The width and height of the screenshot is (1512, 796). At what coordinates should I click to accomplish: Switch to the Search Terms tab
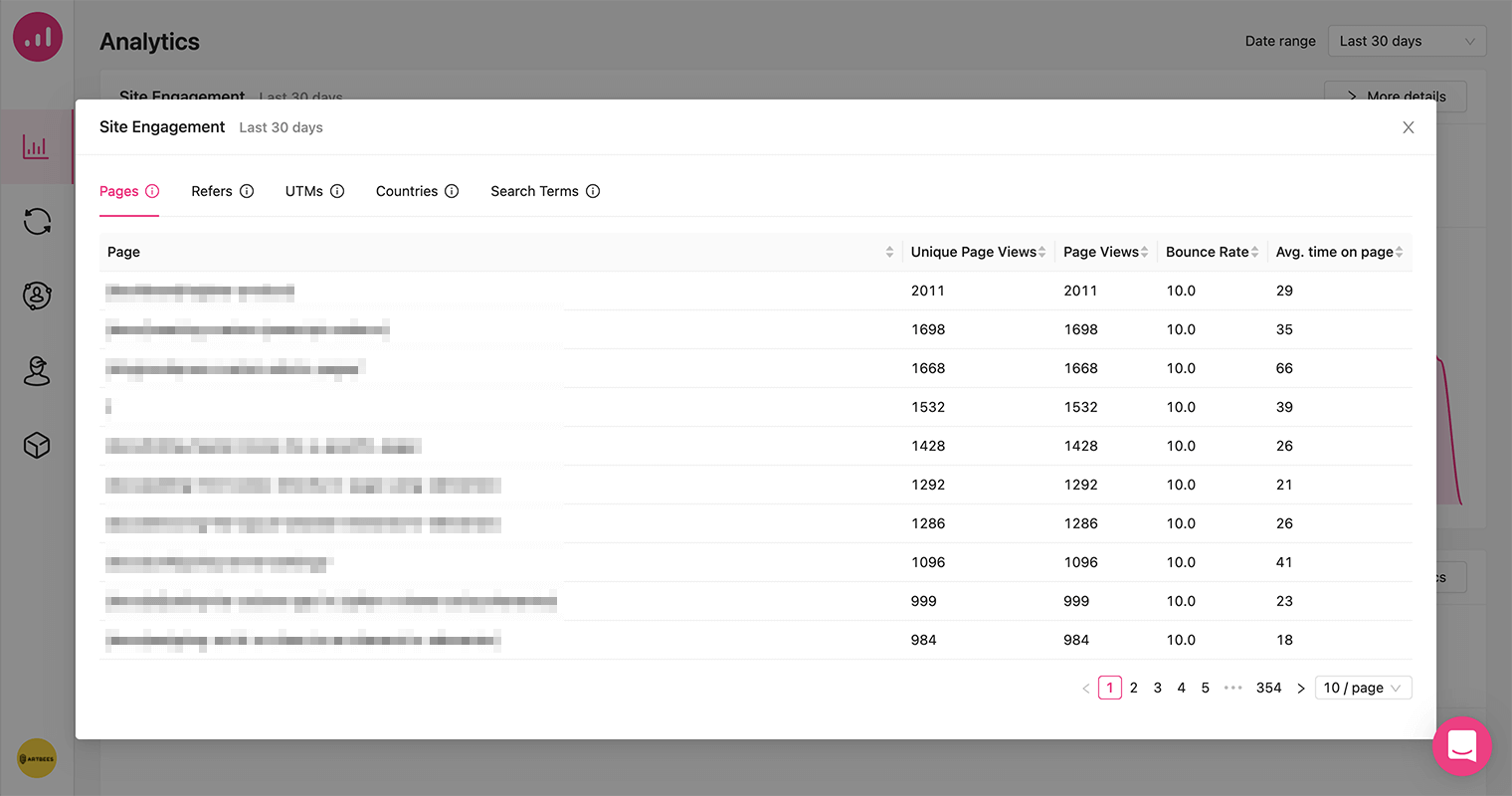[x=534, y=191]
